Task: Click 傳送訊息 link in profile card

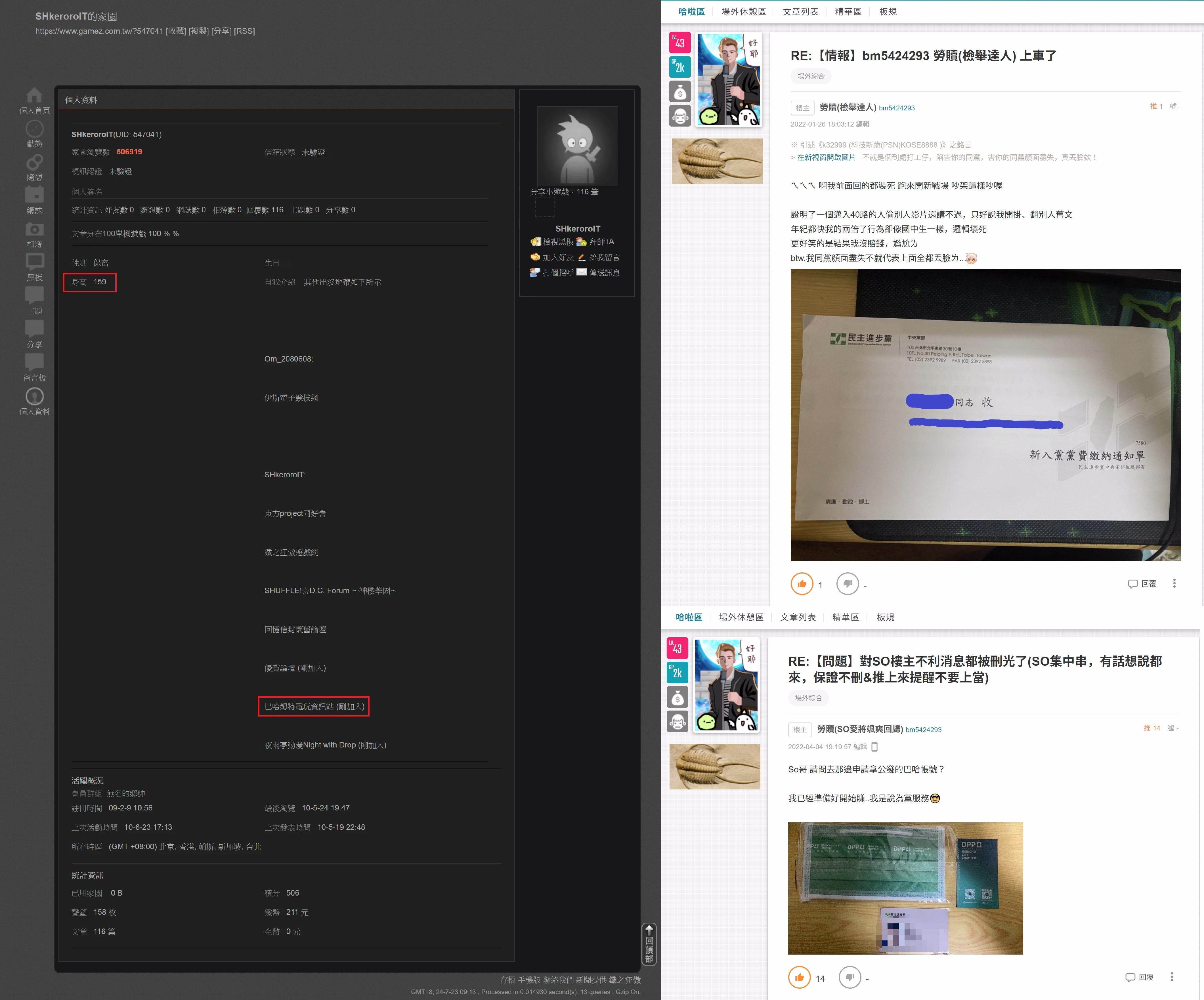Action: click(604, 273)
